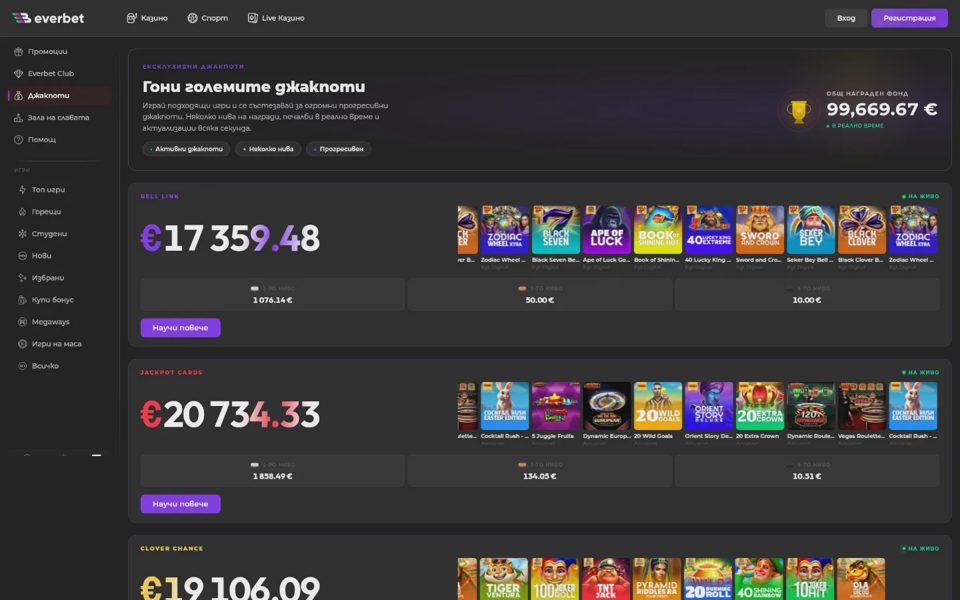Screen dimensions: 960x600
Task: Open 20 Extra Crown game thumbnail
Action: click(x=760, y=406)
